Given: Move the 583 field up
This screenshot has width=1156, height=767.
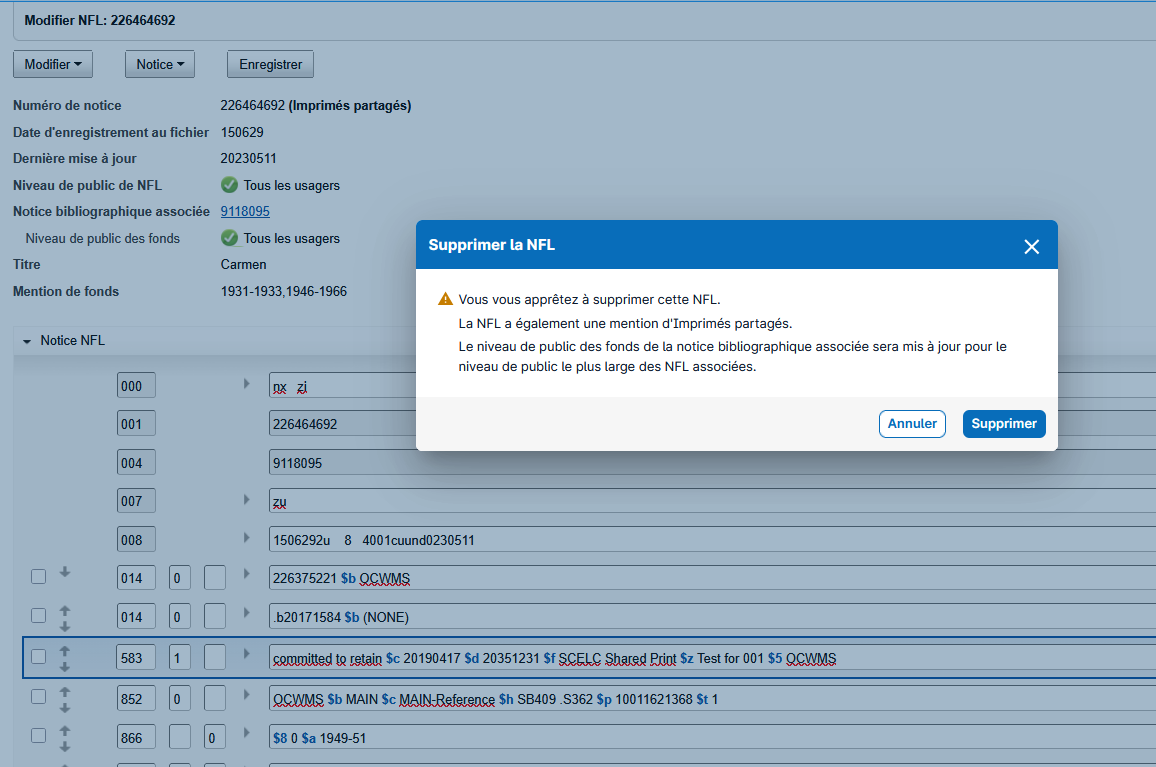Looking at the screenshot, I should tap(65, 650).
